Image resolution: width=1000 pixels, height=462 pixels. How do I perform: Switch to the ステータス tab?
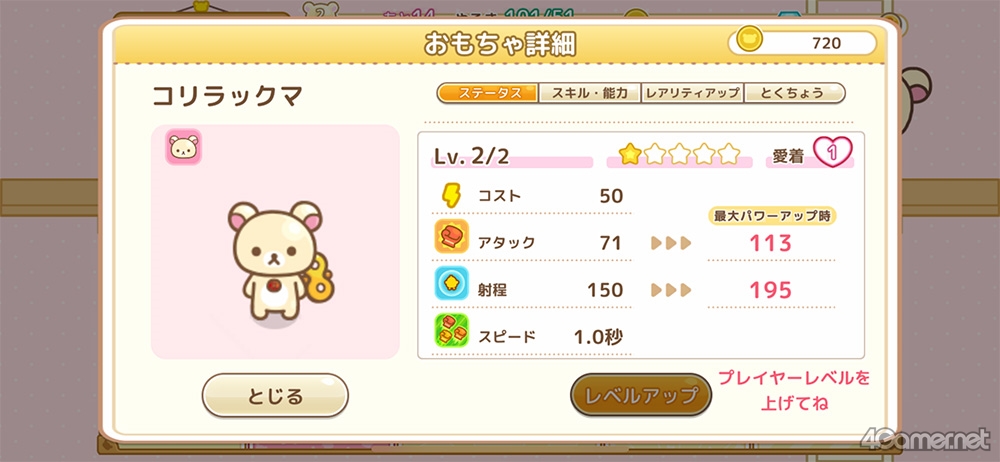[488, 93]
